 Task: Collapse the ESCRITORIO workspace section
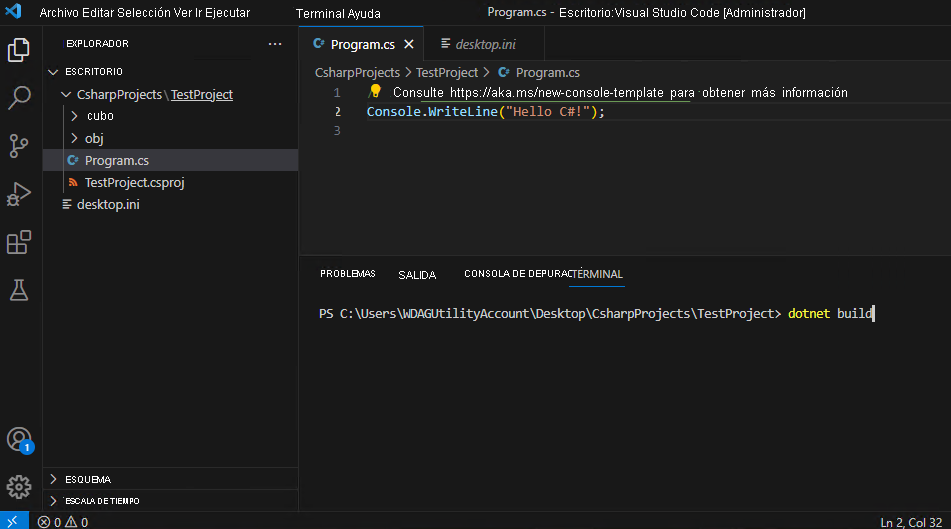coord(53,72)
